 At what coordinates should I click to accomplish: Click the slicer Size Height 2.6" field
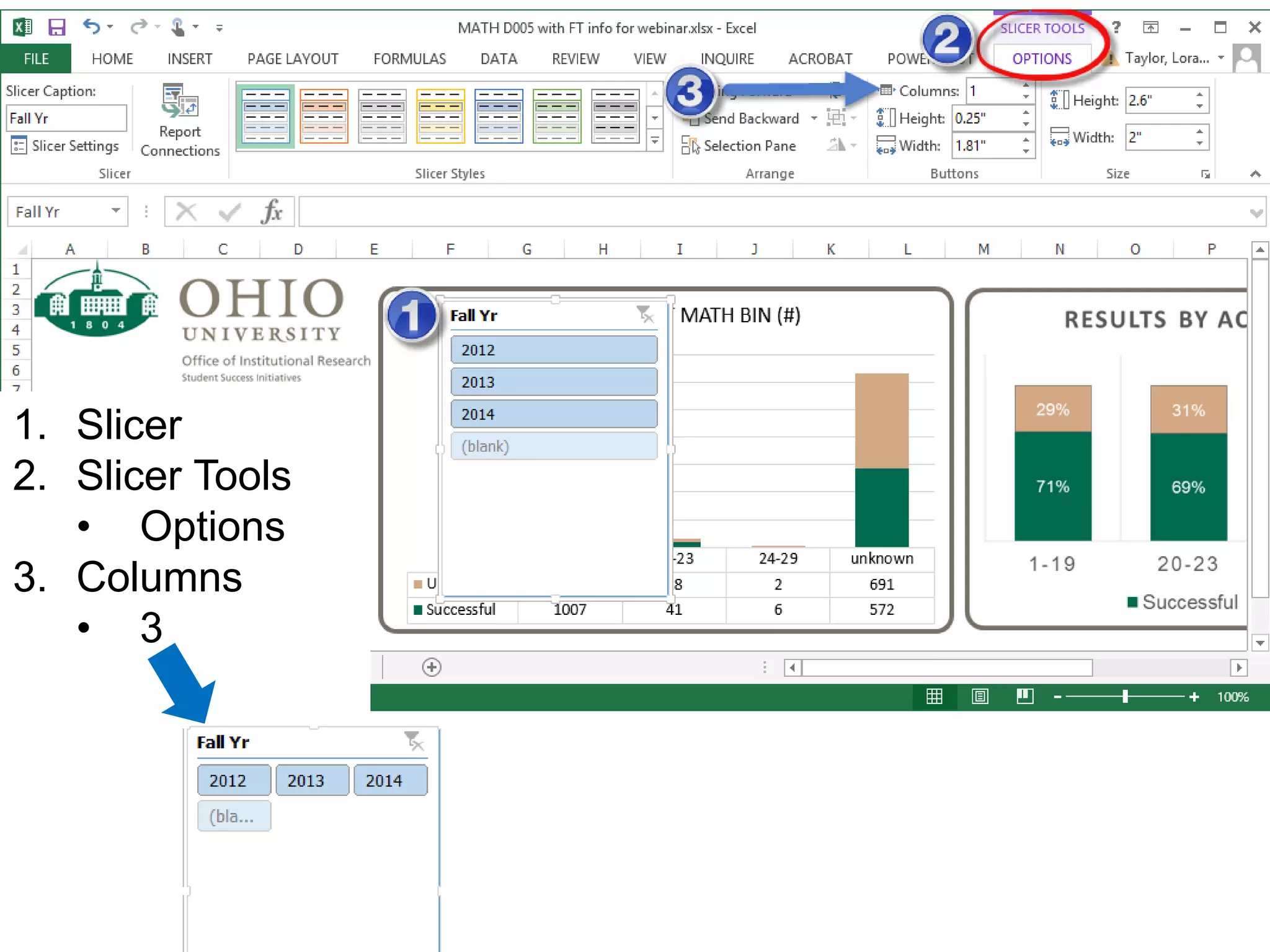pyautogui.click(x=1160, y=100)
